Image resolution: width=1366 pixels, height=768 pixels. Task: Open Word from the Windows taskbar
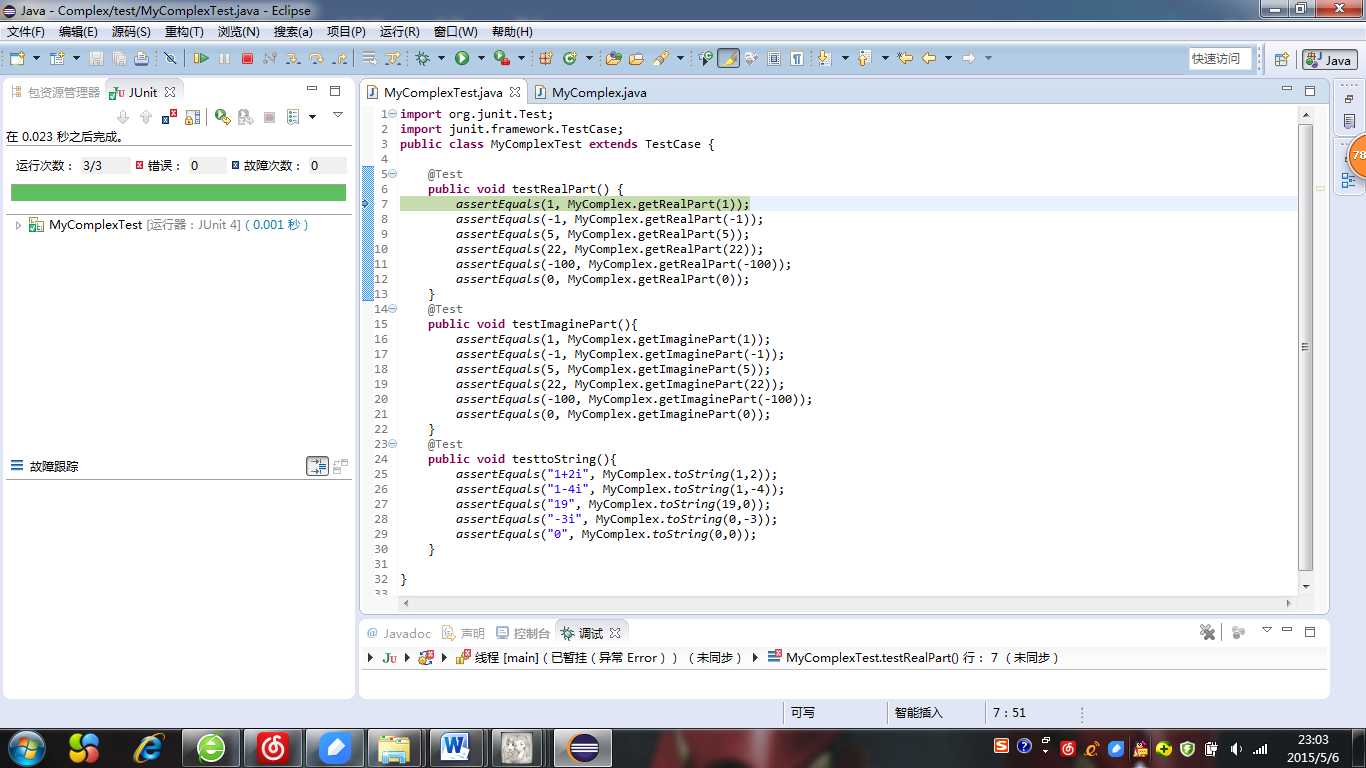(455, 747)
